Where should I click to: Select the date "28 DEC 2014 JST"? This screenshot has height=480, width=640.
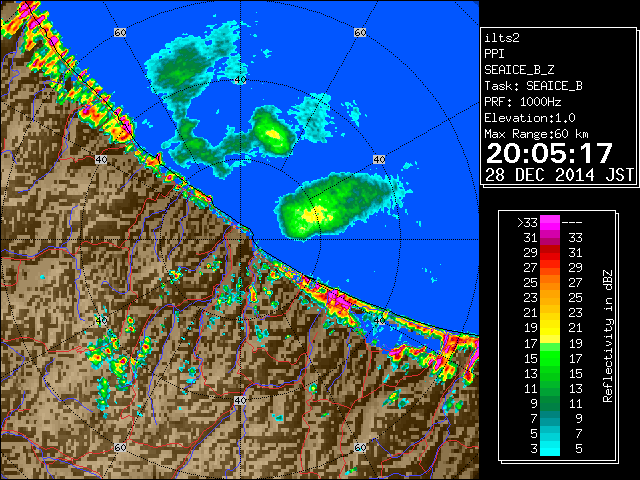pyautogui.click(x=560, y=175)
